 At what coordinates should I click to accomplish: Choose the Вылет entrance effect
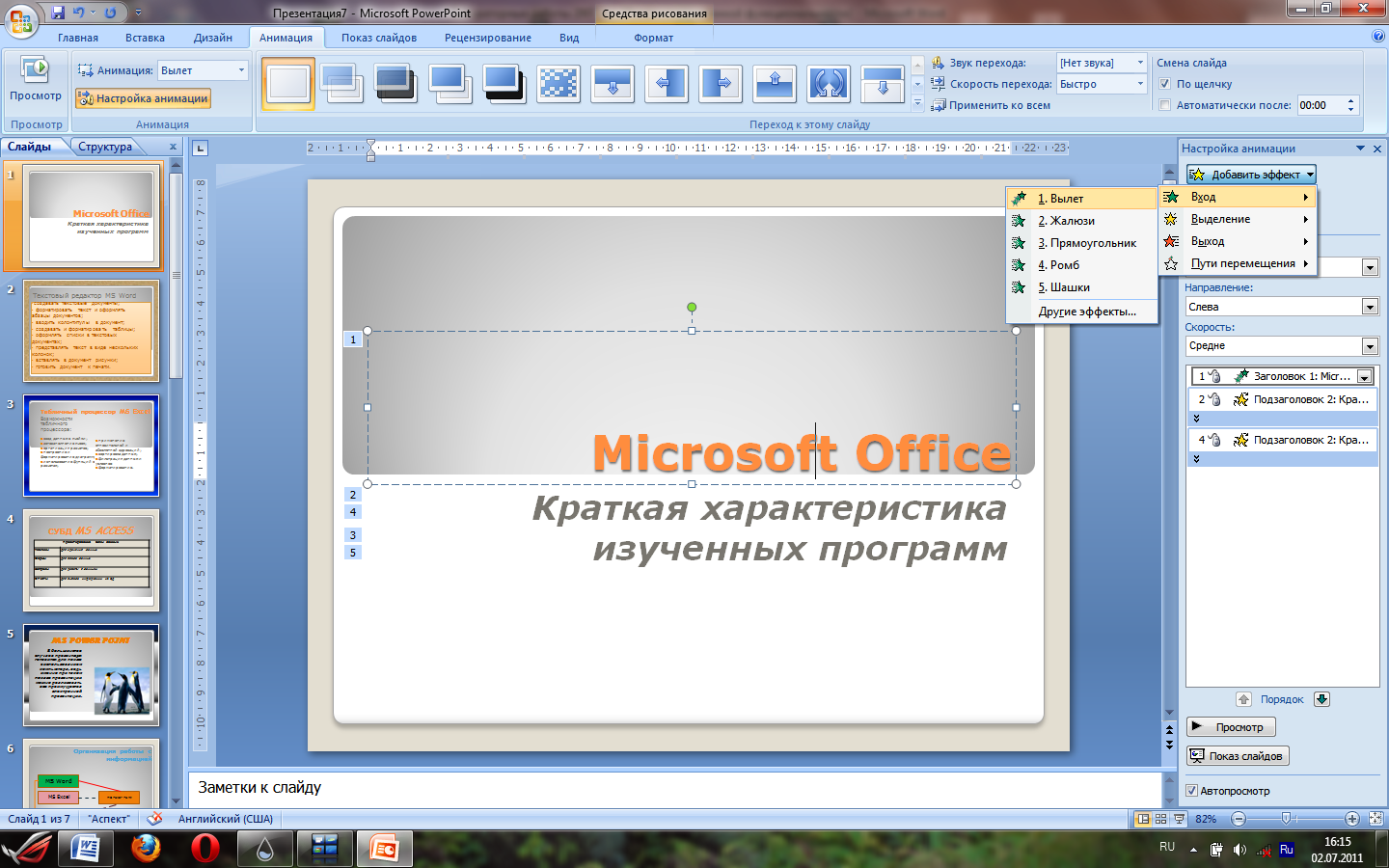[x=1081, y=199]
